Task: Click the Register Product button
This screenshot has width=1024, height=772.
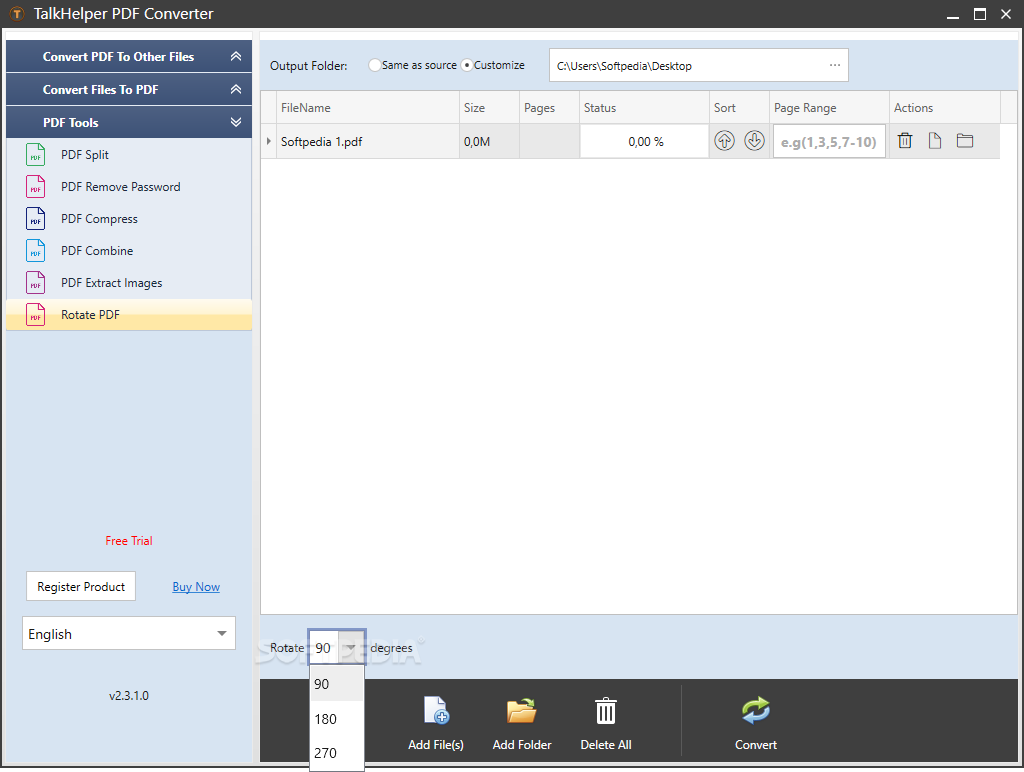Action: [x=81, y=587]
